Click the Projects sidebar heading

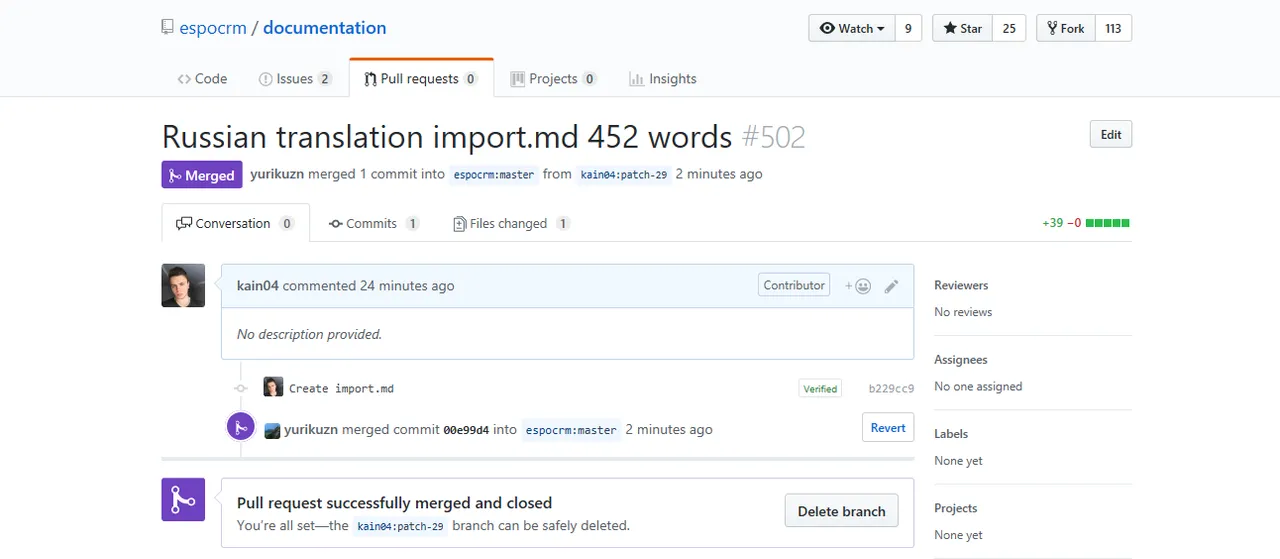coord(956,508)
